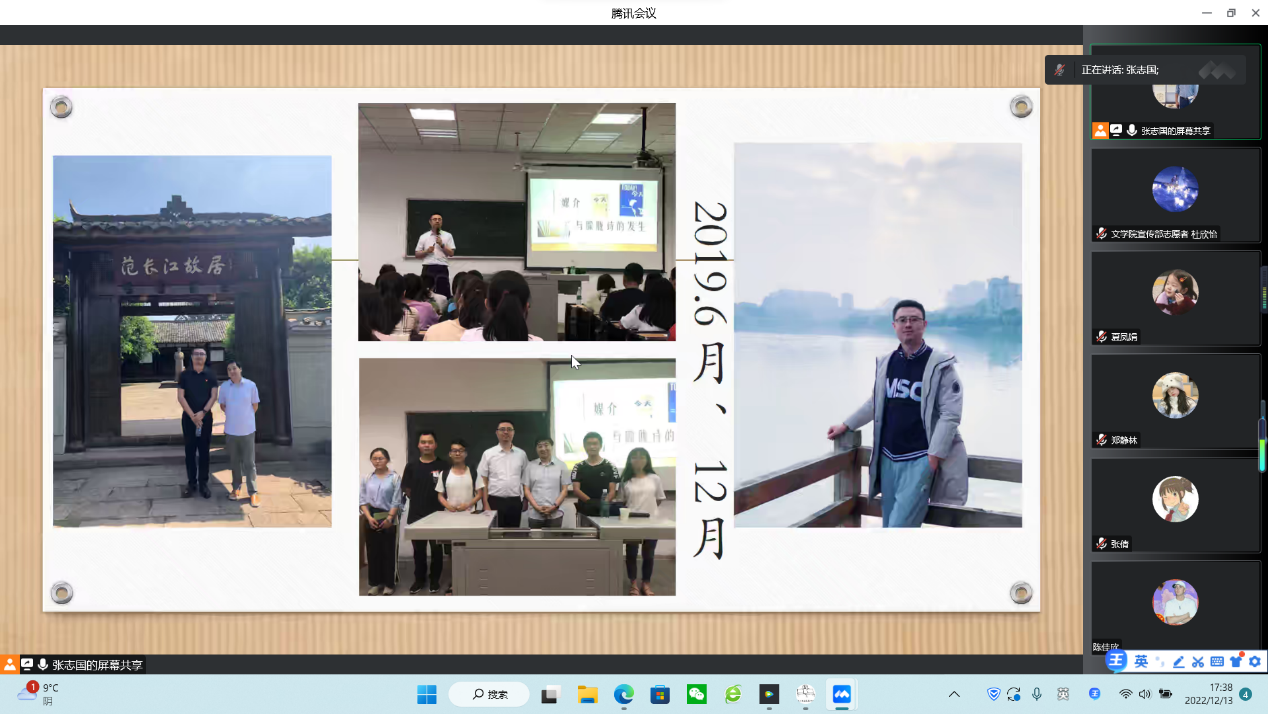The image size is (1268, 714).
Task: Click the weather widget showing 9°C
Action: coord(38,694)
